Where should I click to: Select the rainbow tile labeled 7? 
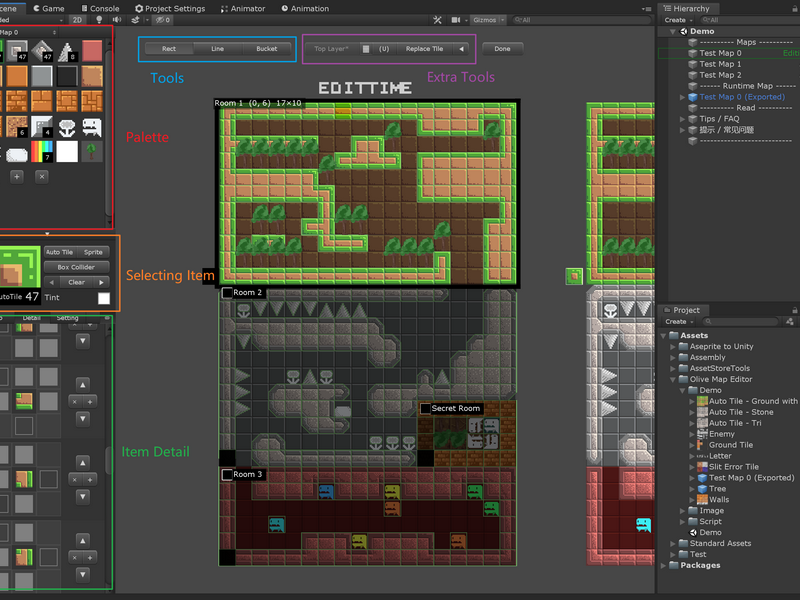point(42,152)
